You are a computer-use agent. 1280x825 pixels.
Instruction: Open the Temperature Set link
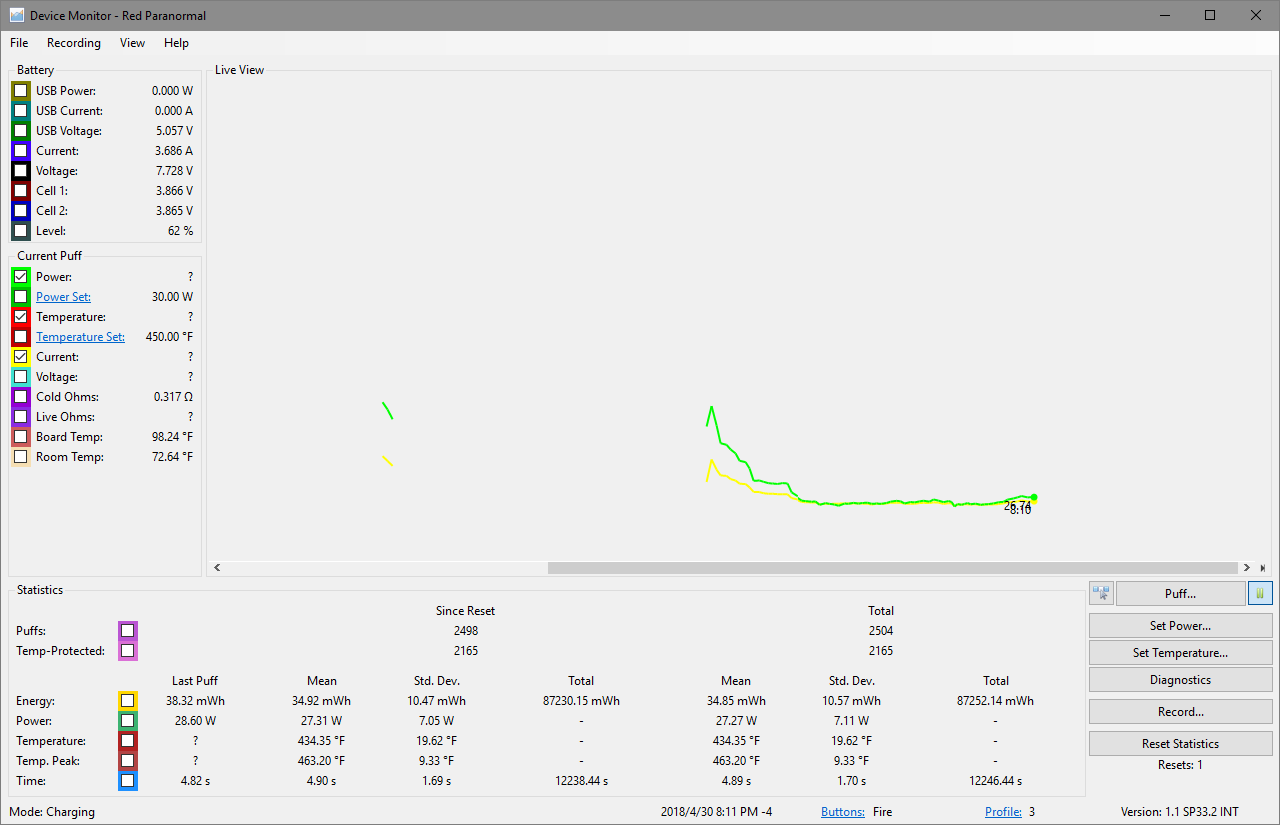coord(80,337)
